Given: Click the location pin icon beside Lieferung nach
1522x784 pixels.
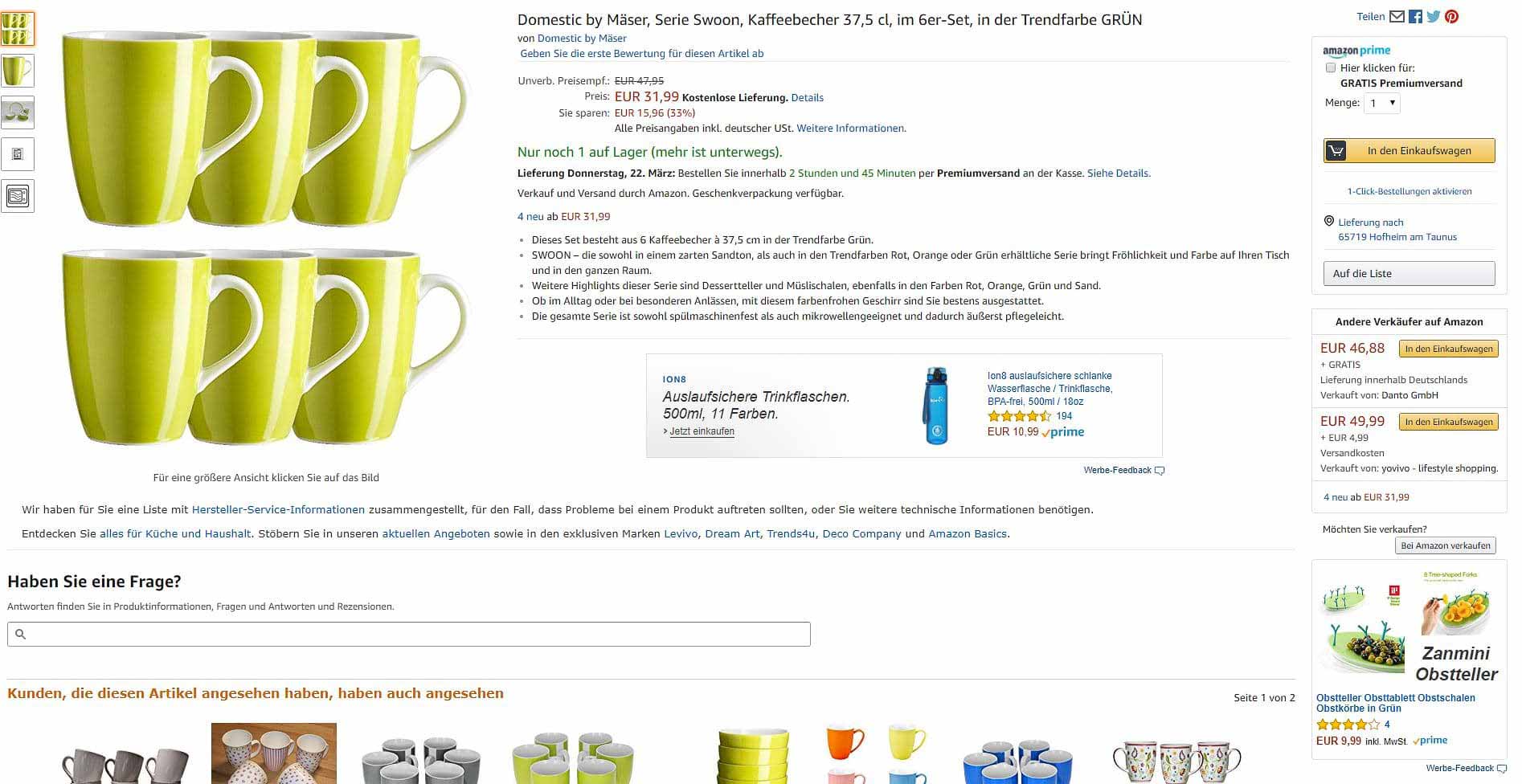Looking at the screenshot, I should (x=1329, y=222).
